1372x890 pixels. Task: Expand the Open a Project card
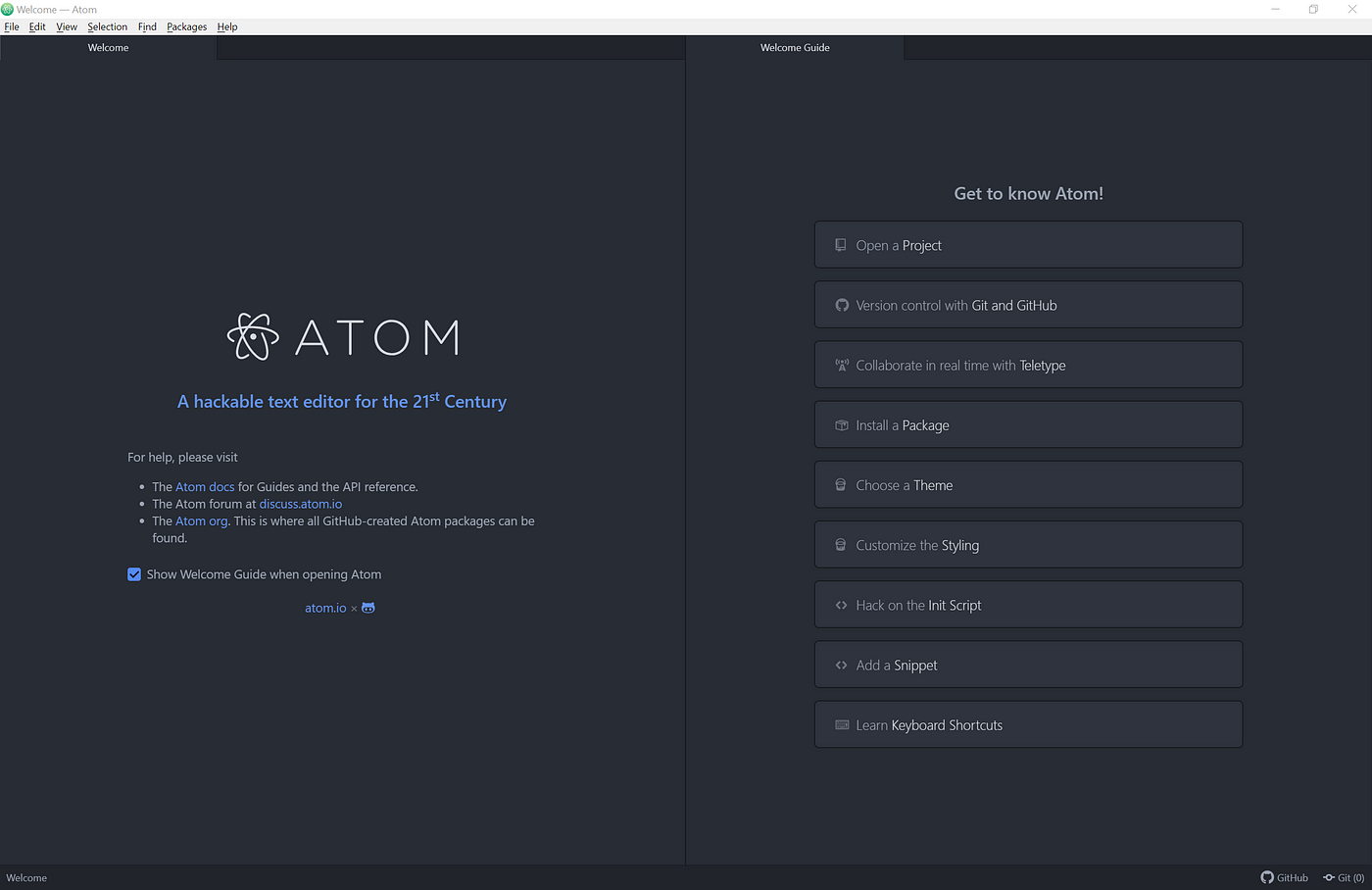point(1028,245)
